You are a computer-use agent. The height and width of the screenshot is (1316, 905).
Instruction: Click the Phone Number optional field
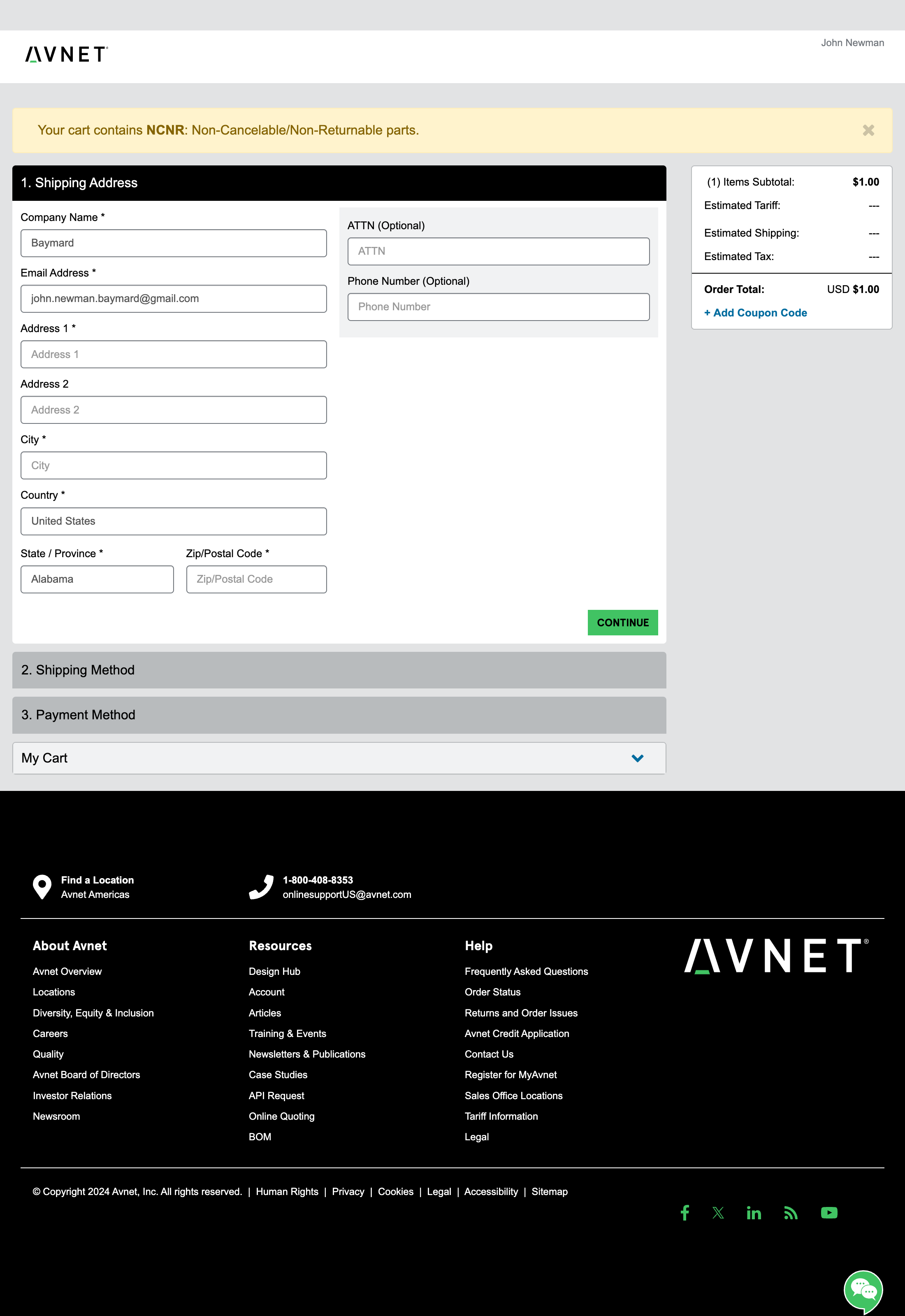point(498,306)
